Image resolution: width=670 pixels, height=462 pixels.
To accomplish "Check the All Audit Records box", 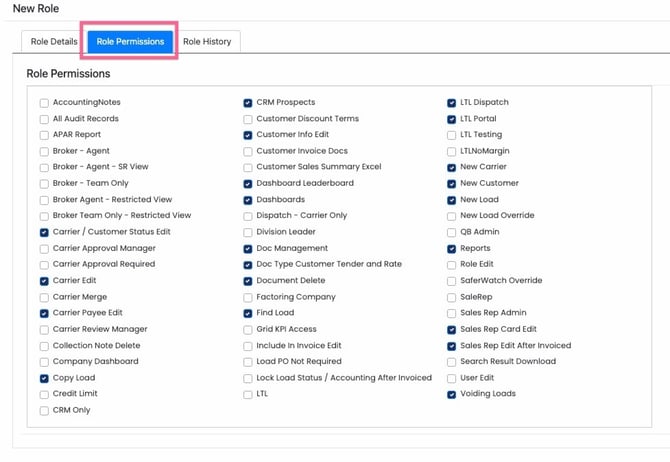I will point(44,119).
